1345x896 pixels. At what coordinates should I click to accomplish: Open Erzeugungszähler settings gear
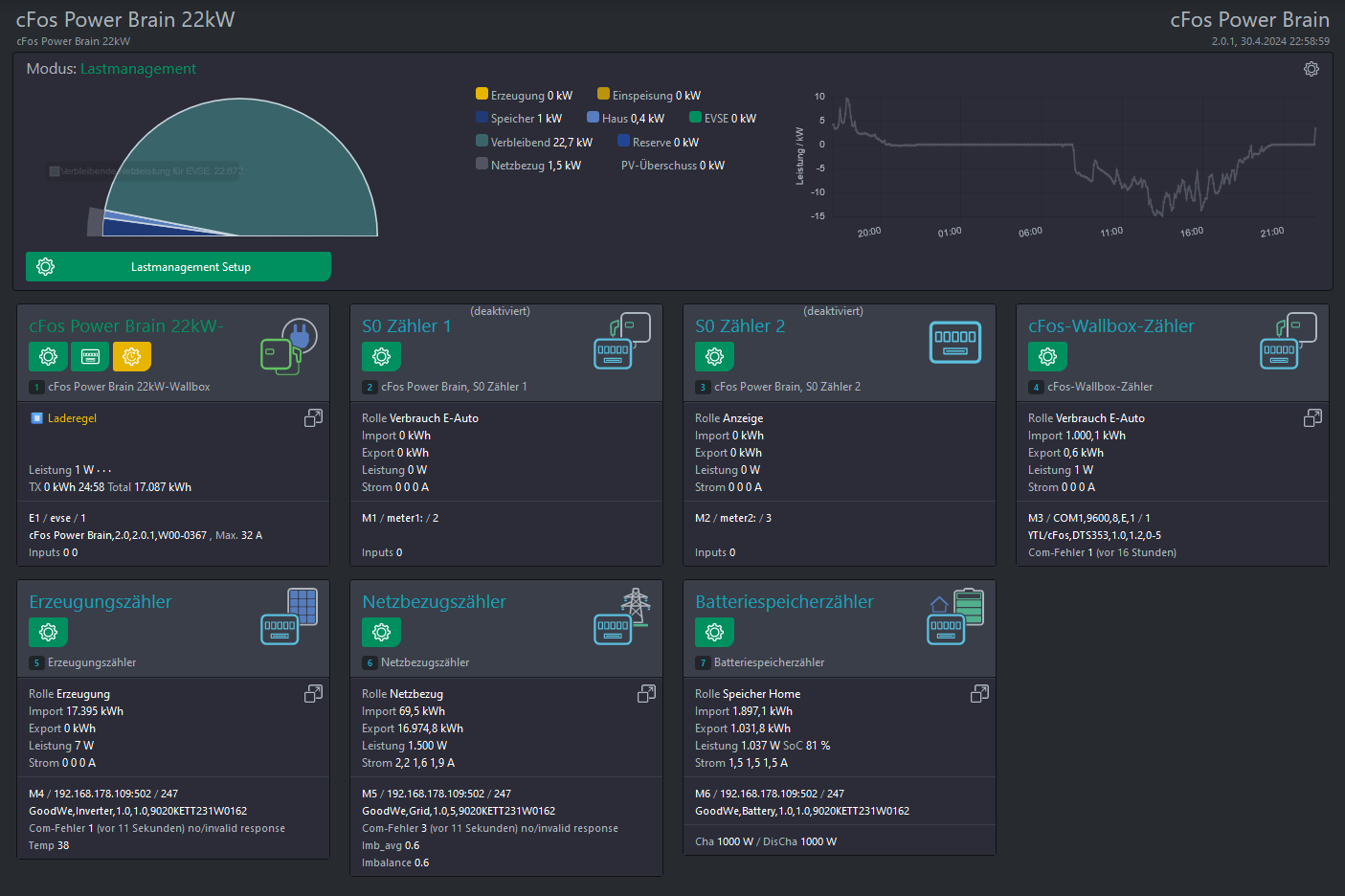(x=48, y=633)
